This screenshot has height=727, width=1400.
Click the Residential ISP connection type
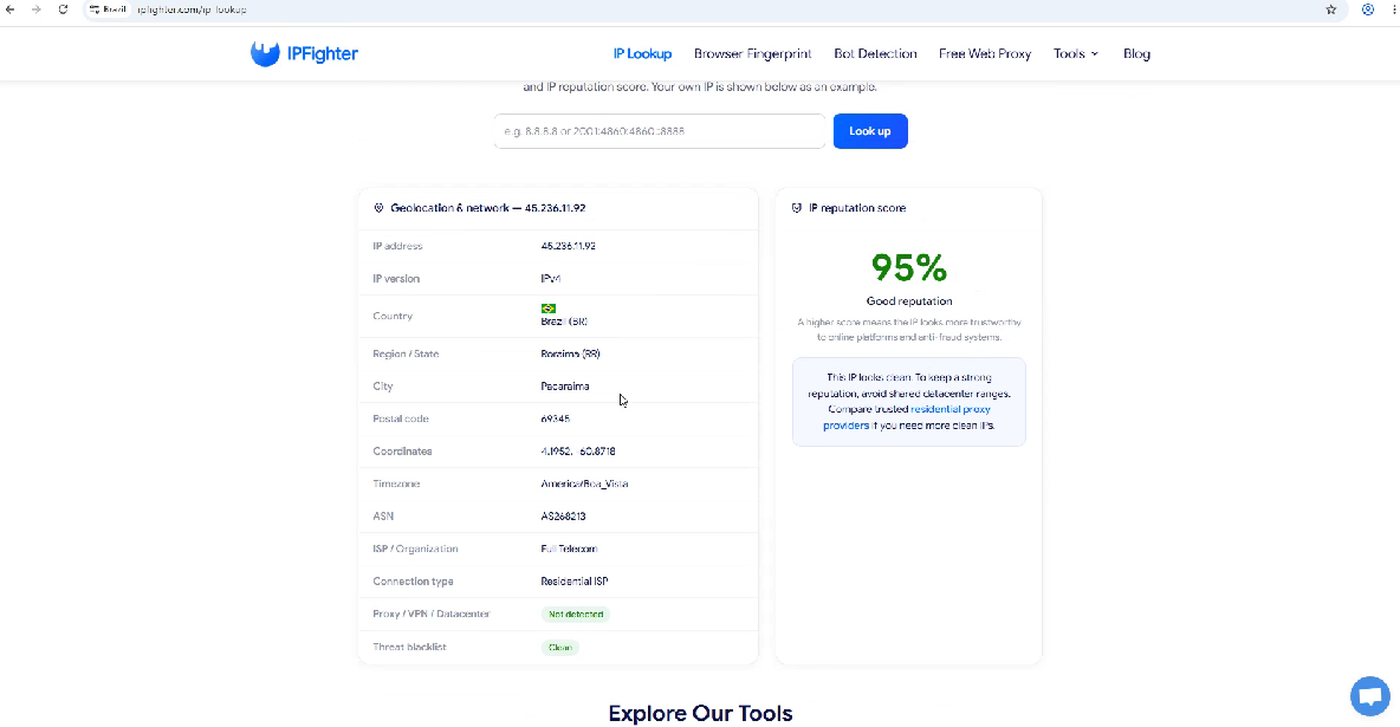tap(574, 581)
